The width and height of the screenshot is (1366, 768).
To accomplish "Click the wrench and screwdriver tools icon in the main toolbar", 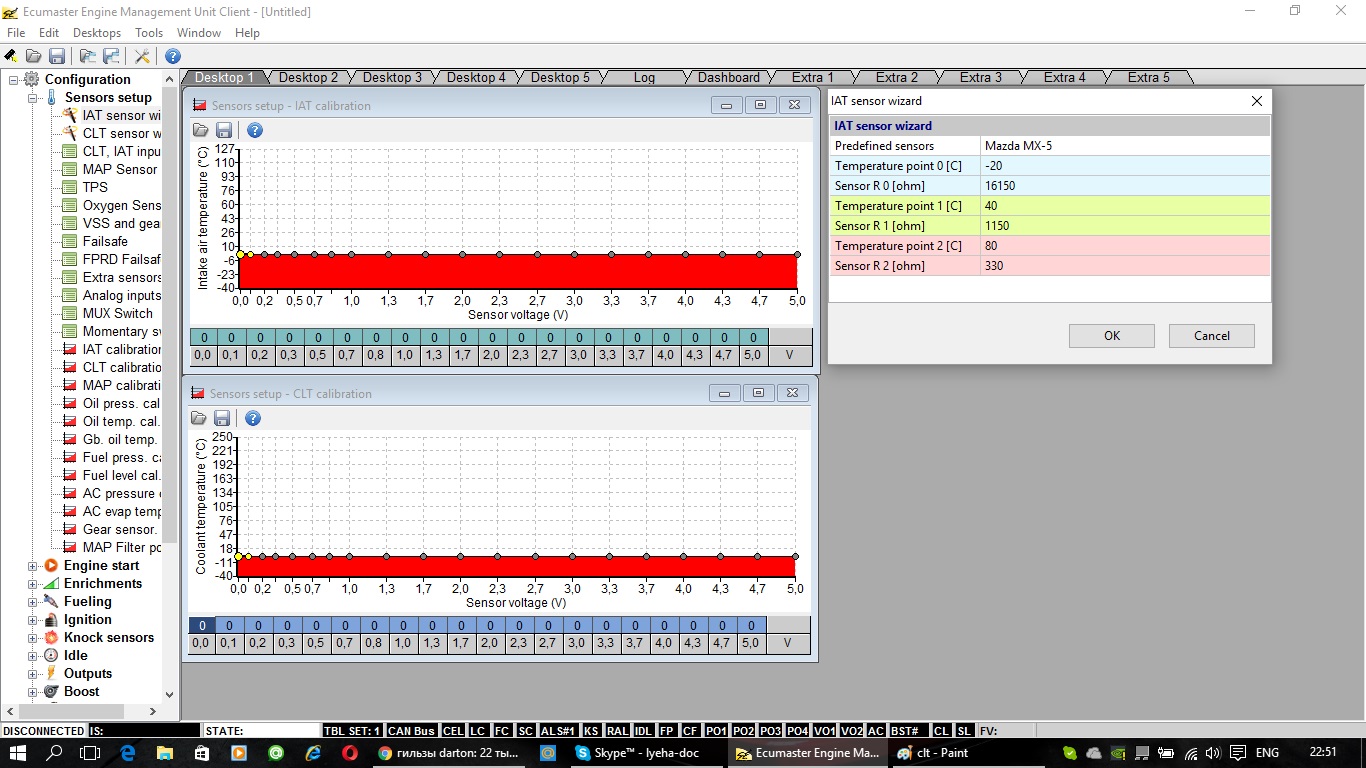I will click(x=142, y=56).
